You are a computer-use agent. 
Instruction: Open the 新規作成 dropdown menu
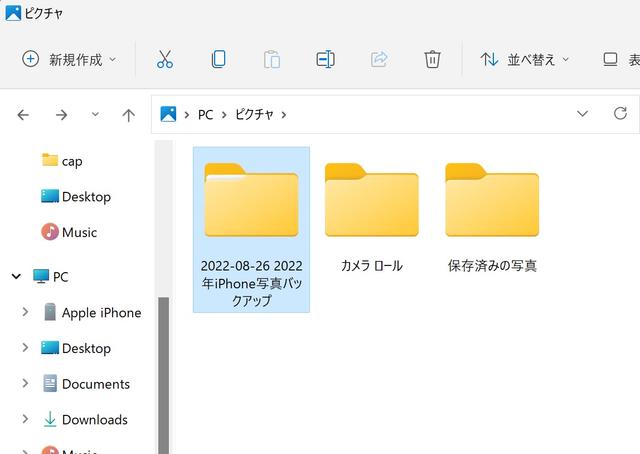[69, 60]
